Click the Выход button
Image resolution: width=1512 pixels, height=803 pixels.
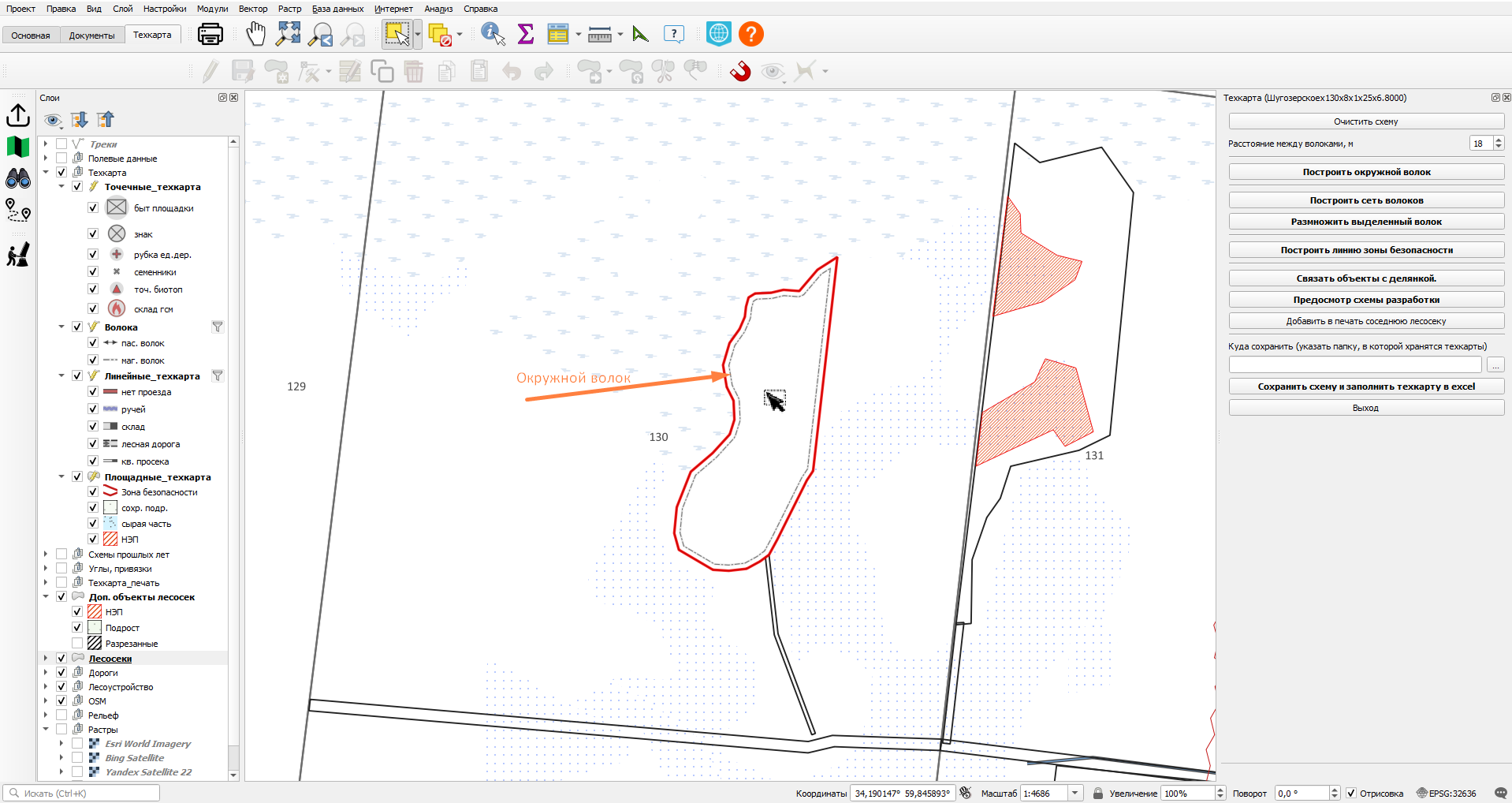[x=1366, y=408]
